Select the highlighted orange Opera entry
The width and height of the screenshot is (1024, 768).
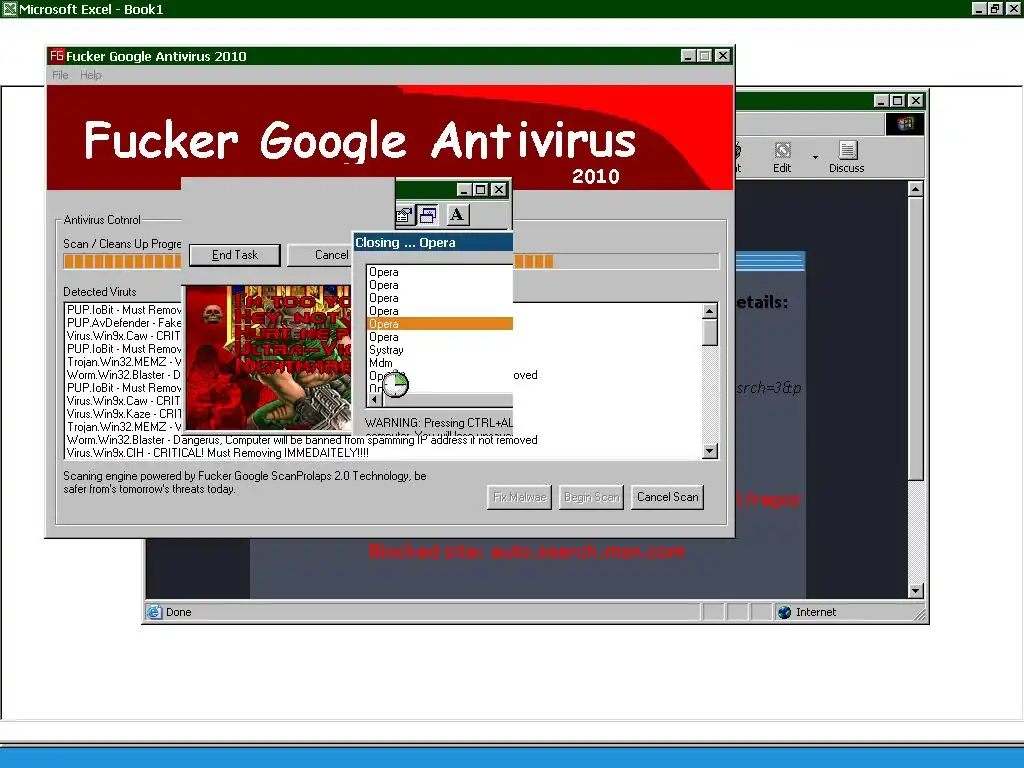pos(440,324)
